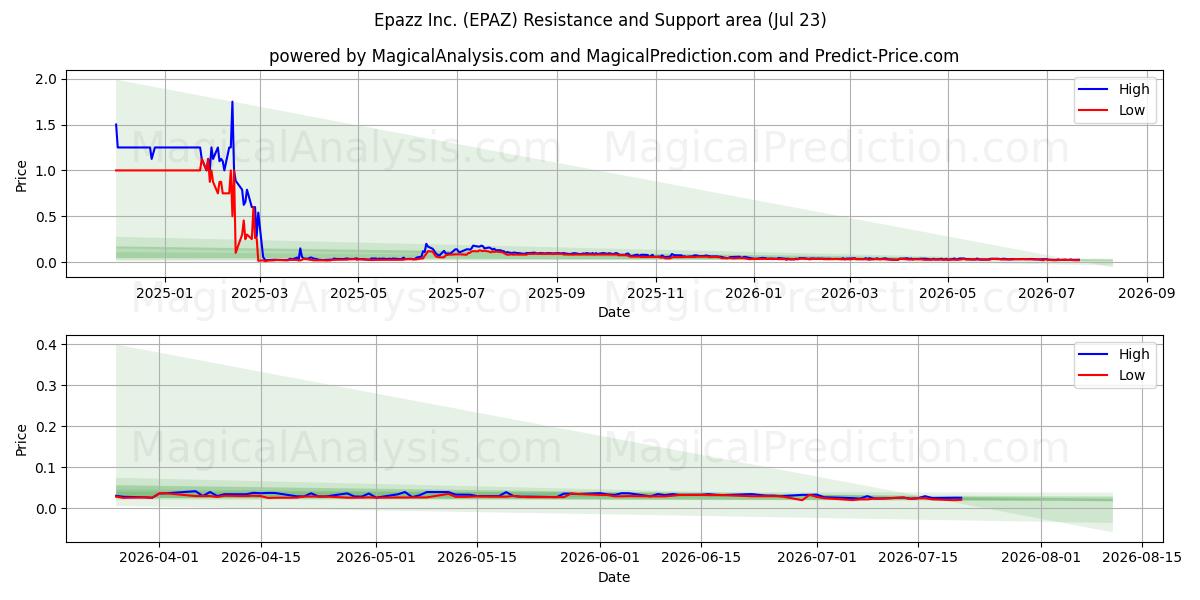Click the '2026-06-15' x-axis label in the bottom chart
The width and height of the screenshot is (1200, 600).
coord(703,558)
